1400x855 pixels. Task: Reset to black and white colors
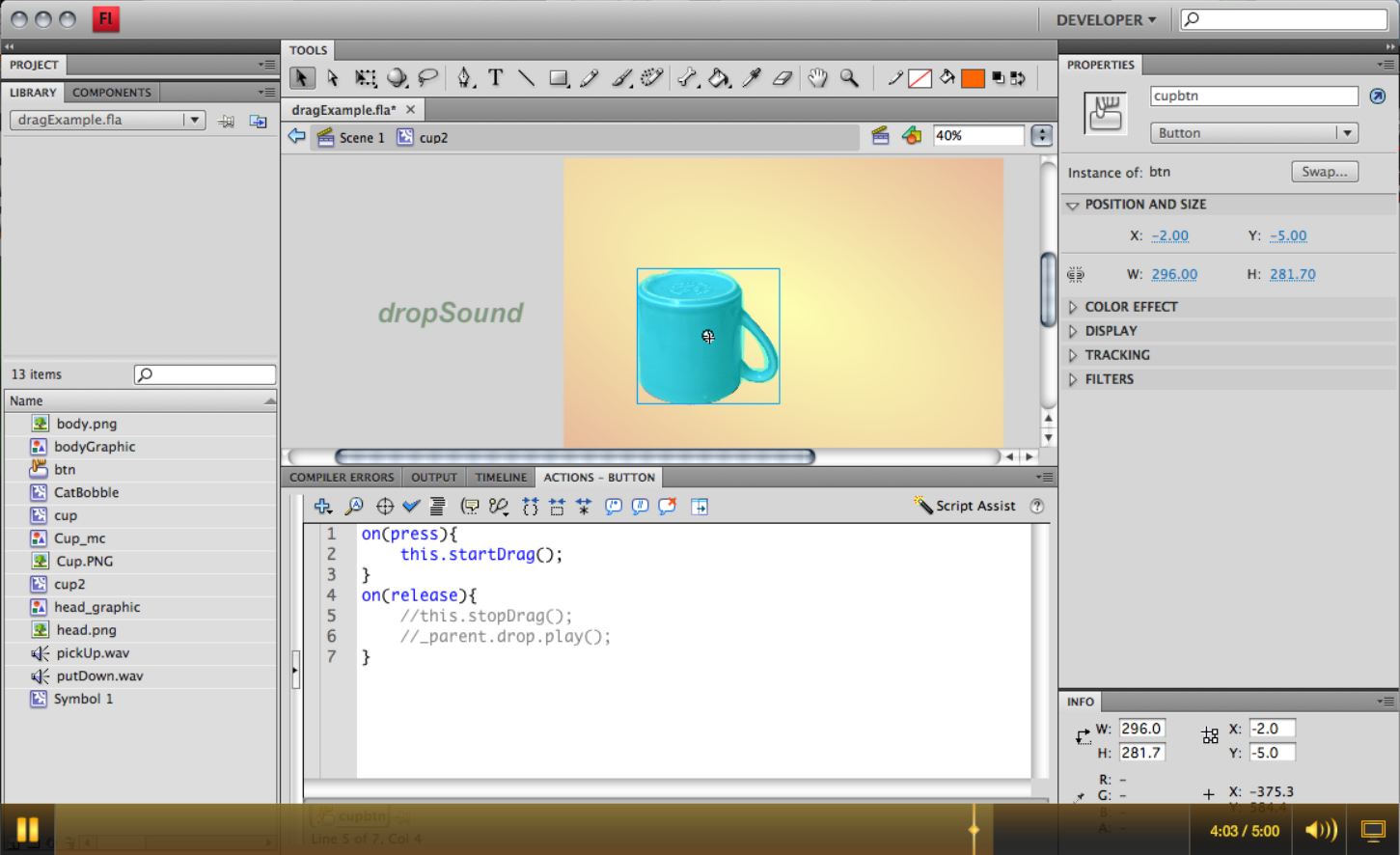tap(998, 78)
